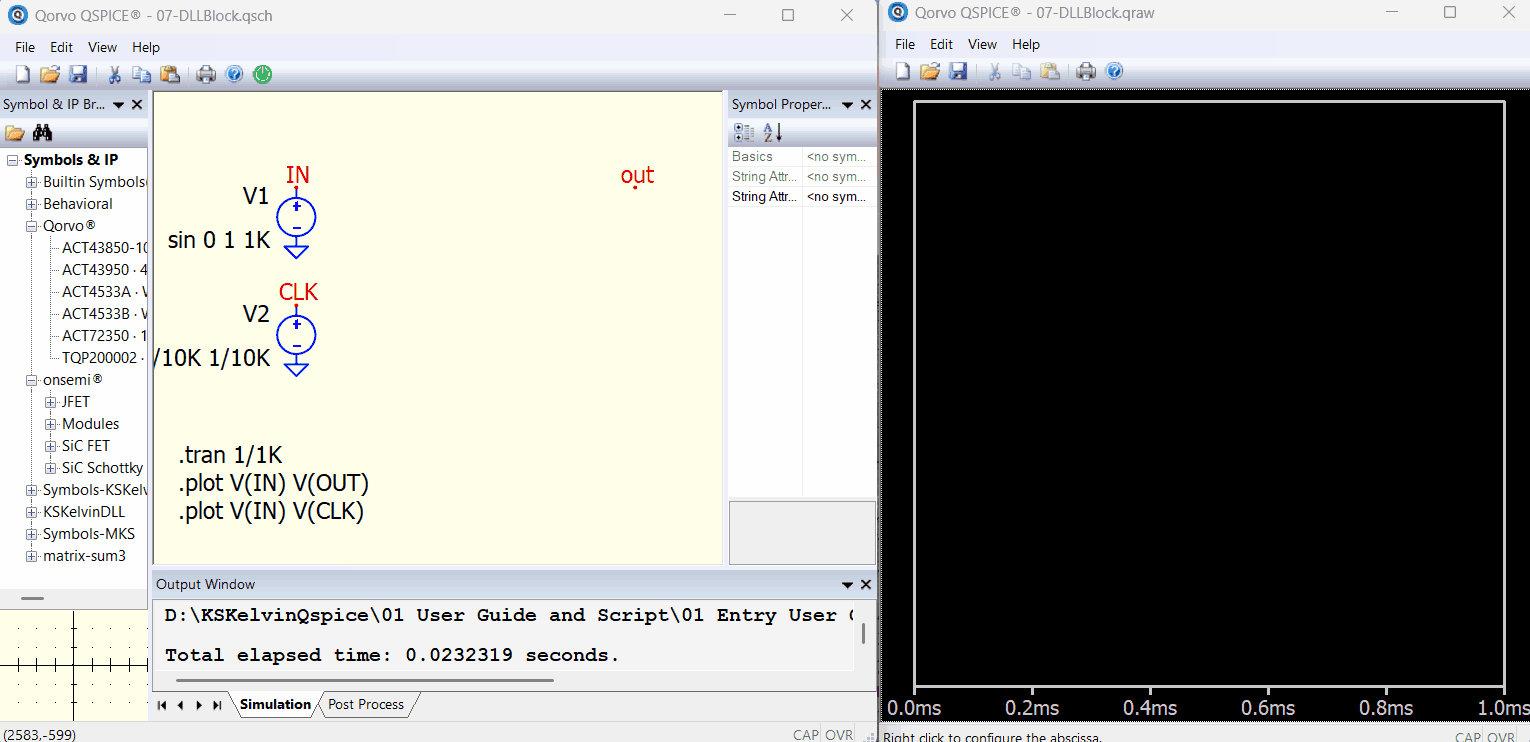Click the scissors icon in the .qraw toolbar
This screenshot has width=1530, height=742.
point(994,71)
